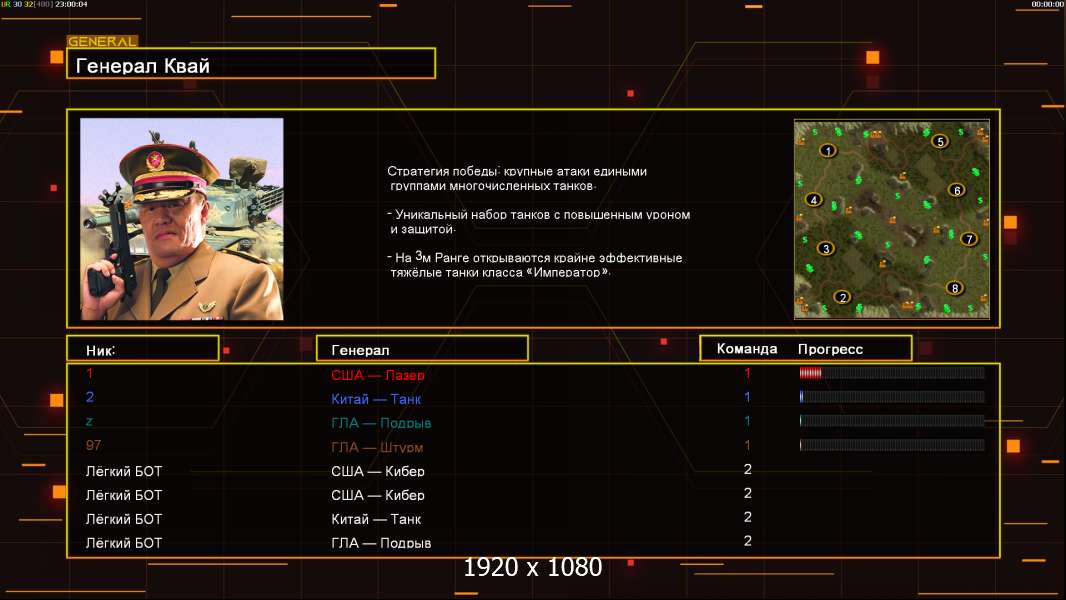The width and height of the screenshot is (1066, 600).
Task: Pick start position 6 on the map preview
Action: coord(956,190)
